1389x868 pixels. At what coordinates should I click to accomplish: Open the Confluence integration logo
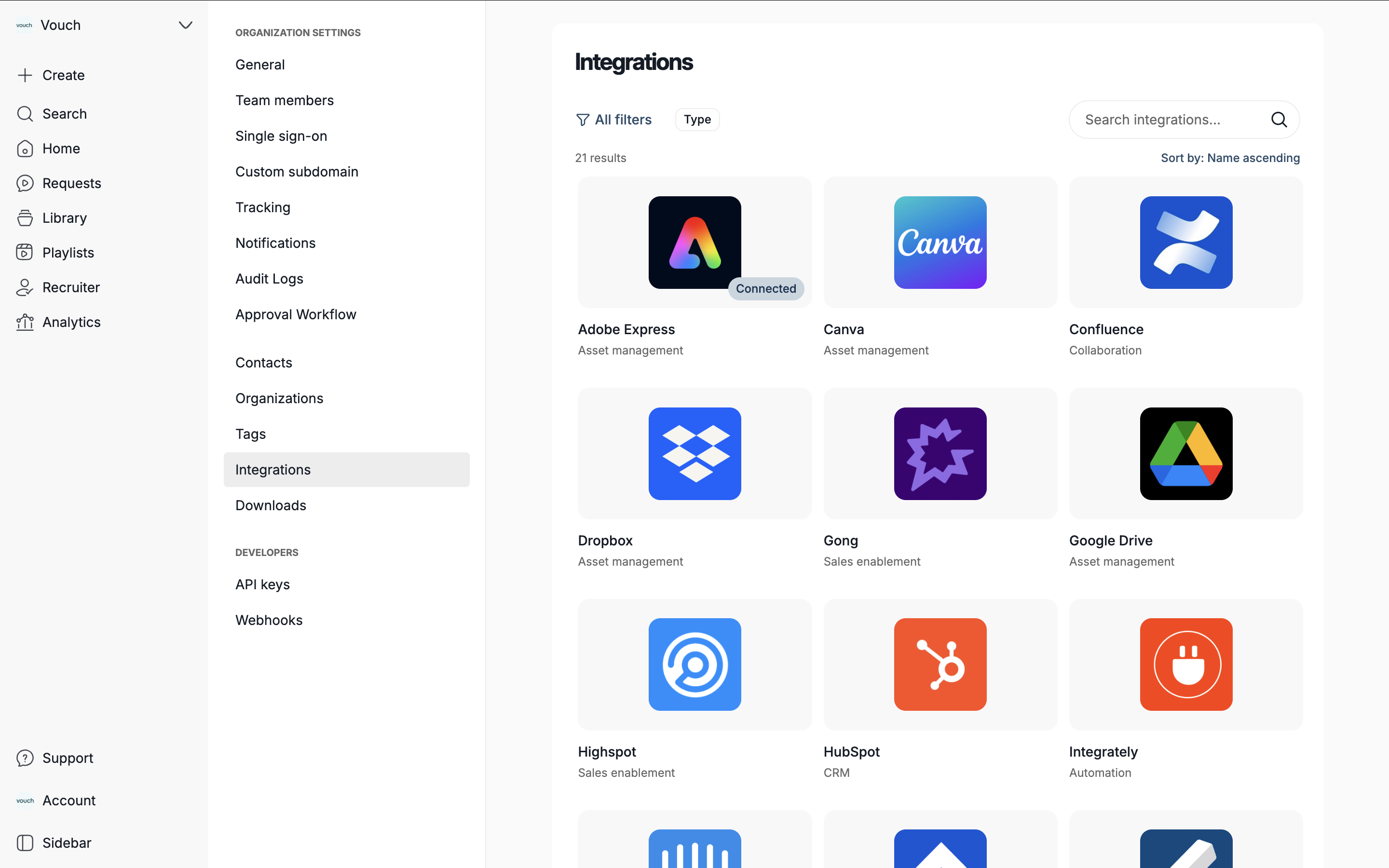point(1186,242)
